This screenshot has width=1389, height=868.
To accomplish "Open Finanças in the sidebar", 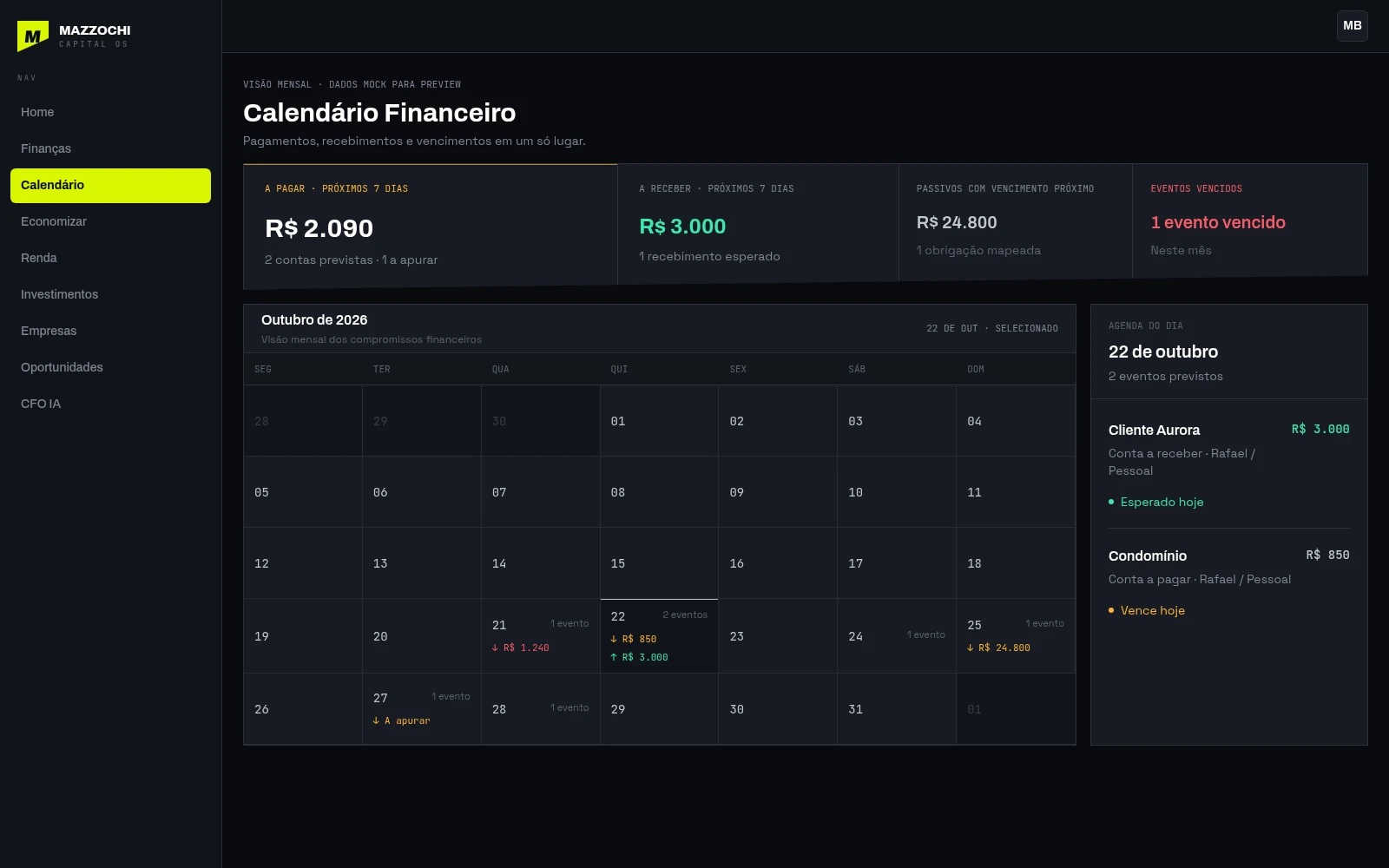I will (110, 148).
